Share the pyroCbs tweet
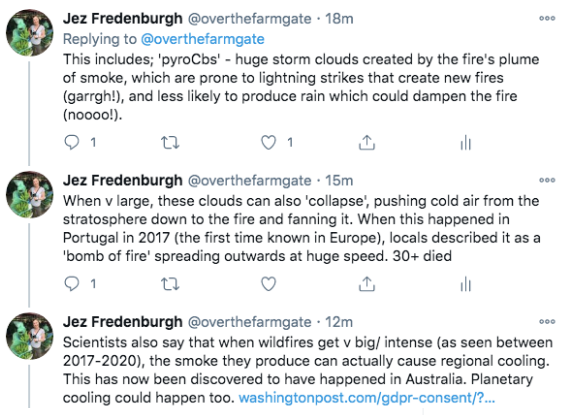 [367, 142]
